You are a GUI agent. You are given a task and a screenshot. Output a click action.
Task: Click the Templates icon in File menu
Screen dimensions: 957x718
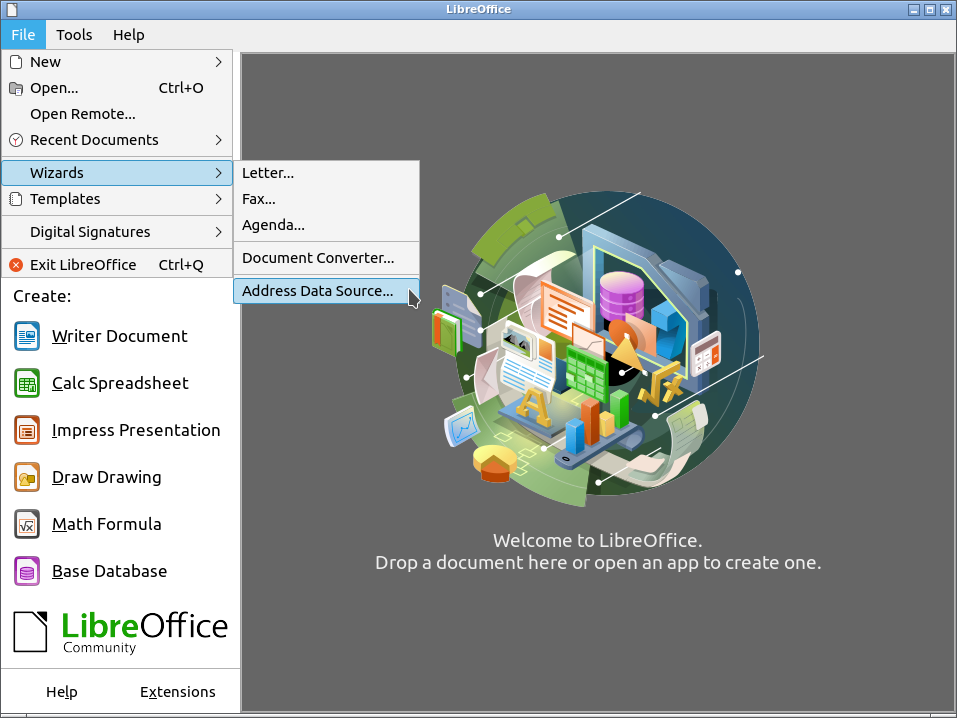(16, 199)
